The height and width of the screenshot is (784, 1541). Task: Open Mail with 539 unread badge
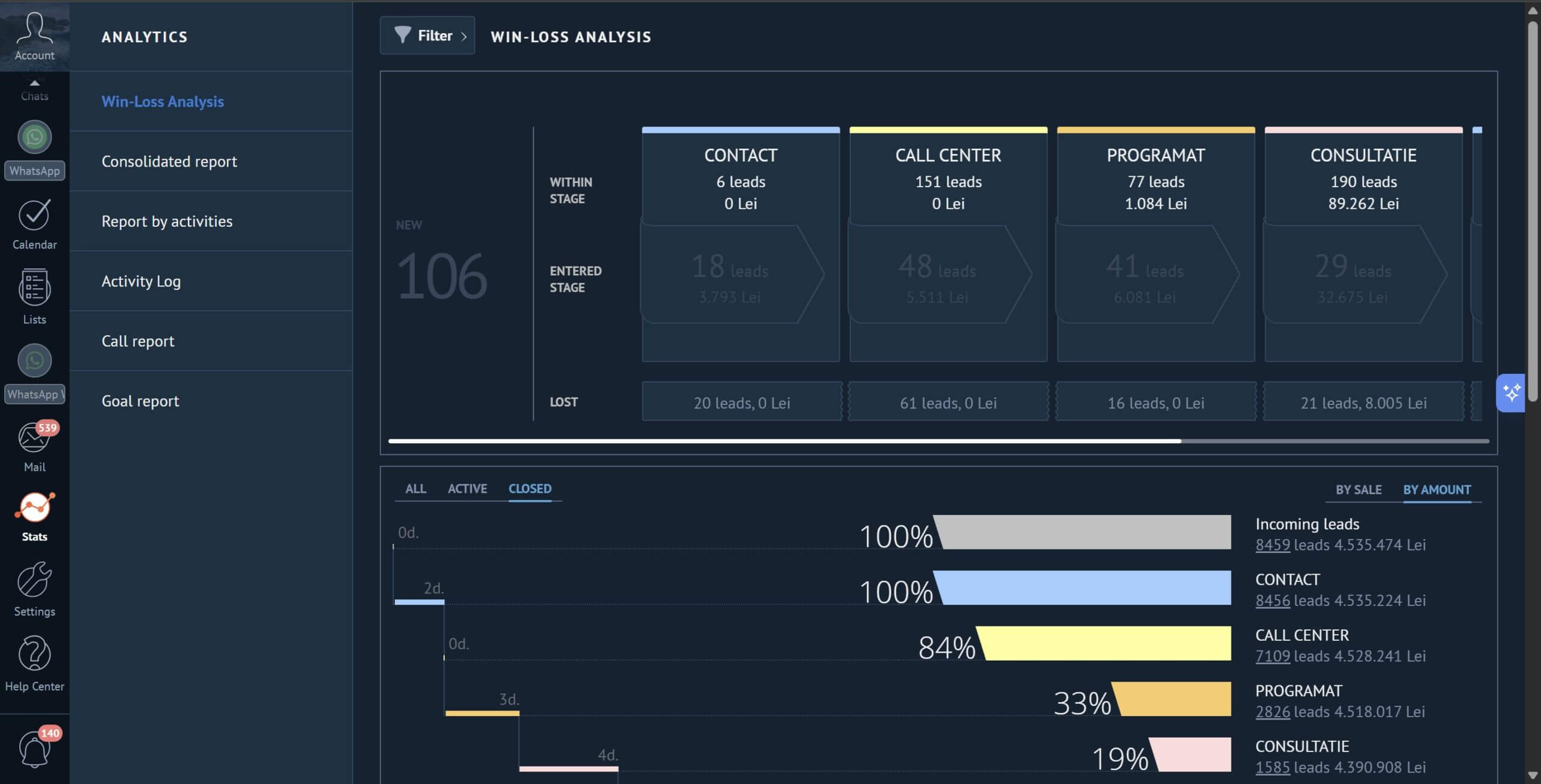(x=33, y=438)
